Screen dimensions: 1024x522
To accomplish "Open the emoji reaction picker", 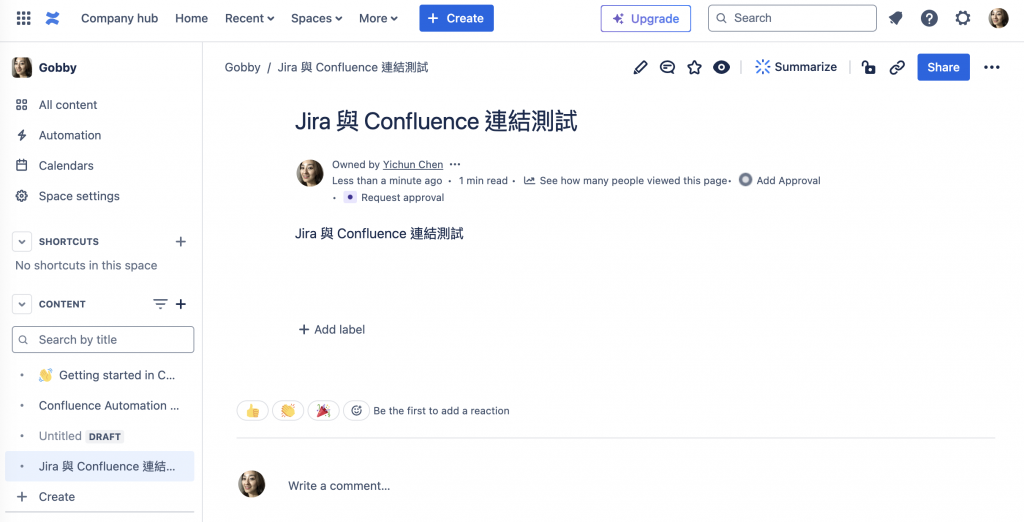I will click(357, 411).
